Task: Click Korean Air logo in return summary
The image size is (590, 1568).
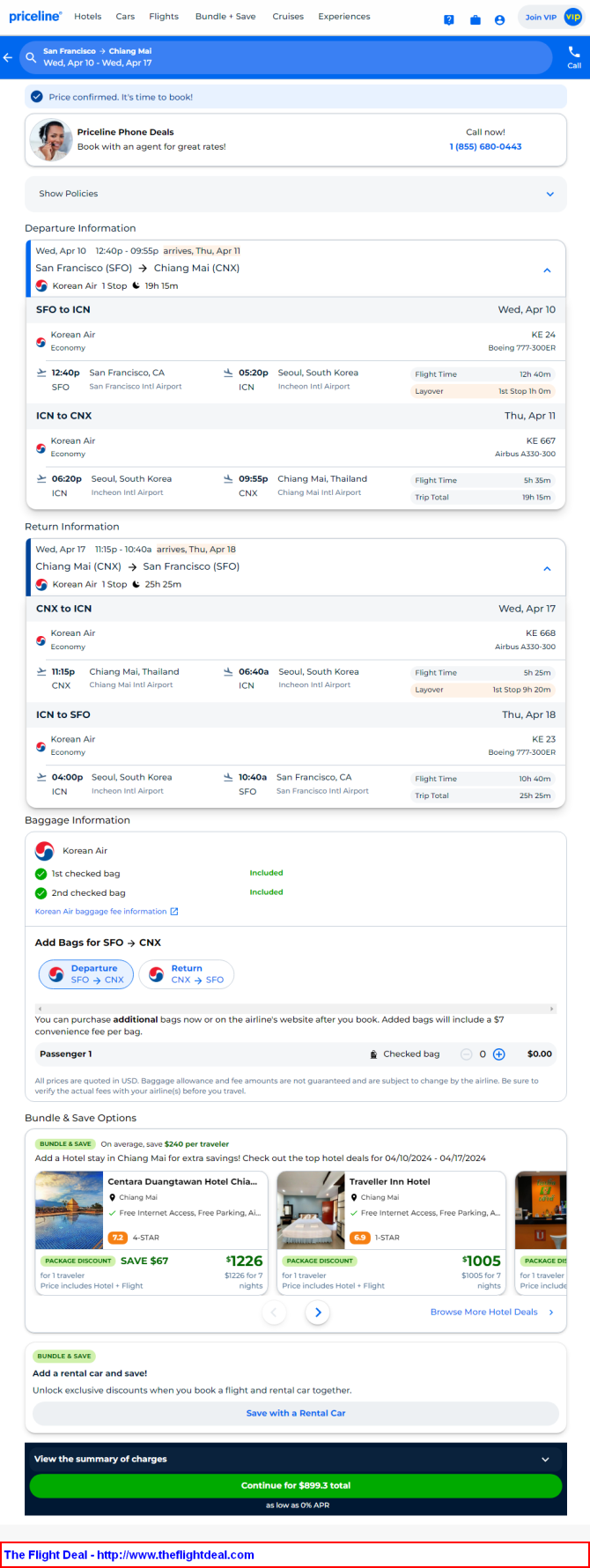Action: 41,585
